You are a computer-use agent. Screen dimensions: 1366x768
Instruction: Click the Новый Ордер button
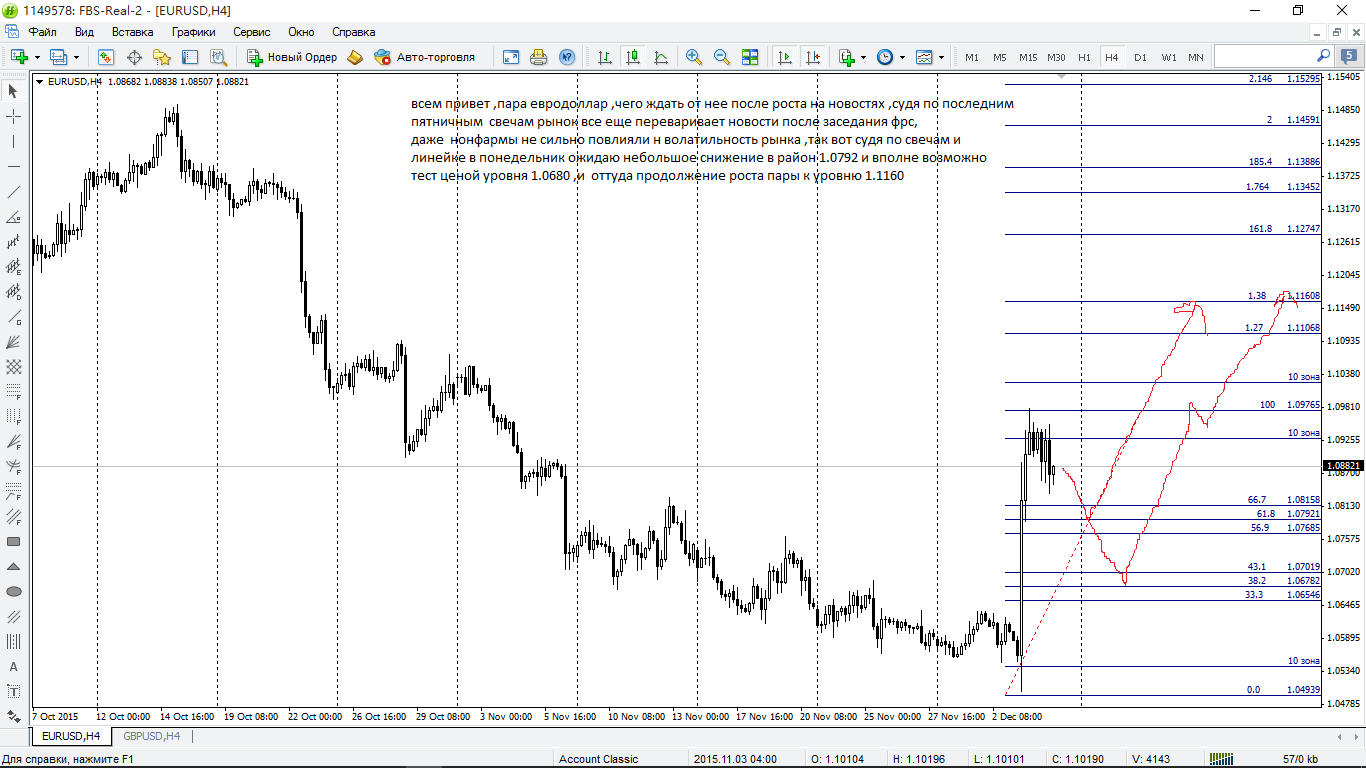[292, 57]
